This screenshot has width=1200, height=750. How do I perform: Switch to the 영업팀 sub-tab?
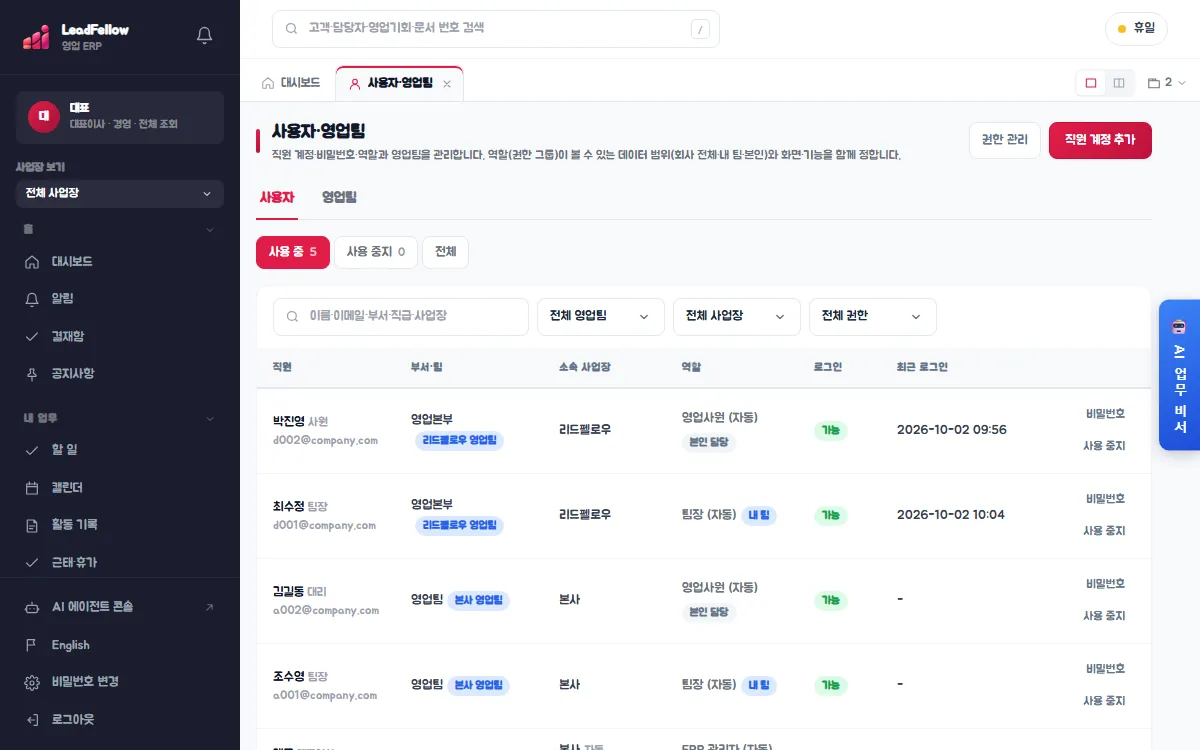tap(340, 198)
